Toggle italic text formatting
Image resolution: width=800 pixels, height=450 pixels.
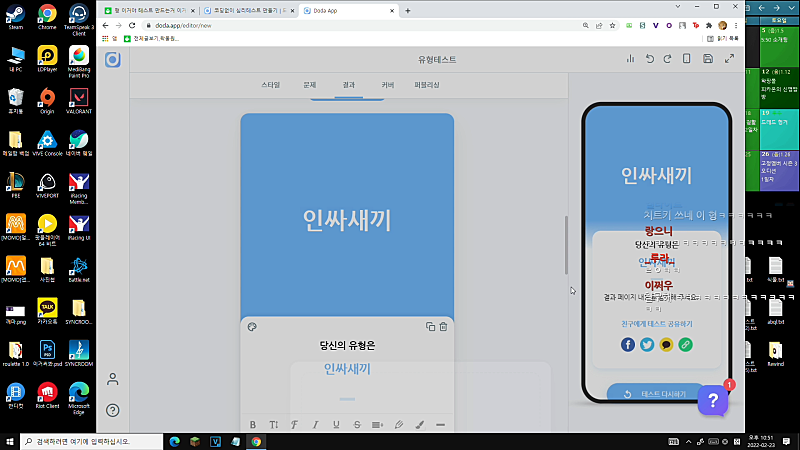point(315,424)
